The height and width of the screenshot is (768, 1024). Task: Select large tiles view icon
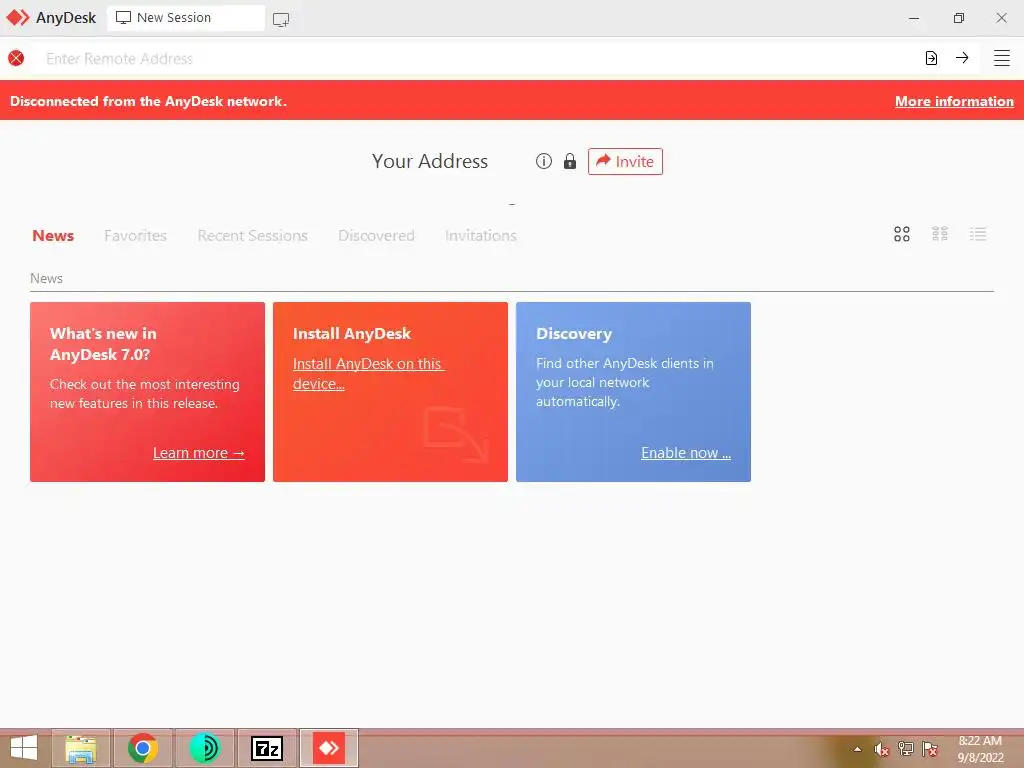(902, 234)
